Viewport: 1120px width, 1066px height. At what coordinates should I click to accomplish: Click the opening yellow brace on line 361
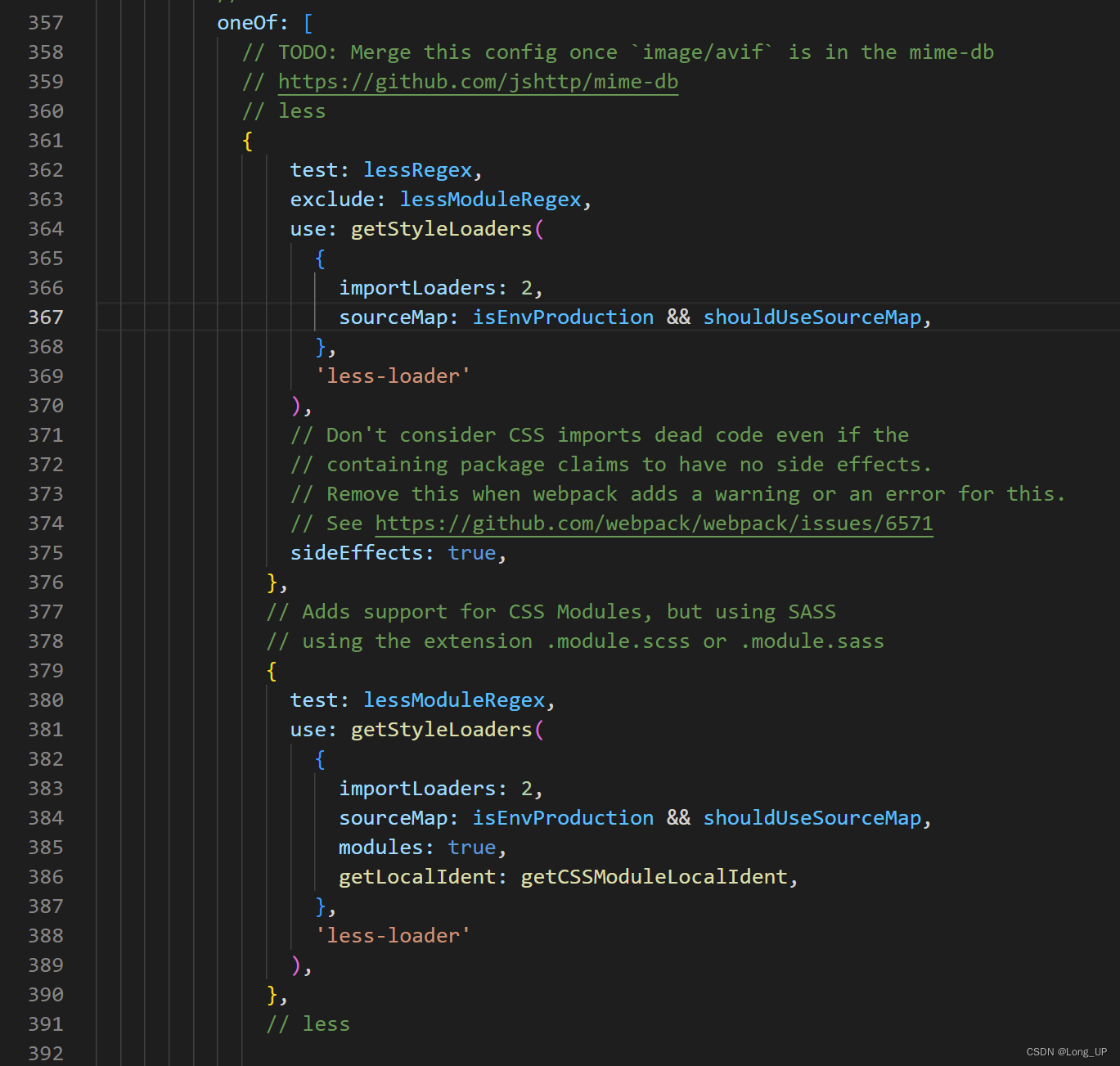(x=248, y=141)
